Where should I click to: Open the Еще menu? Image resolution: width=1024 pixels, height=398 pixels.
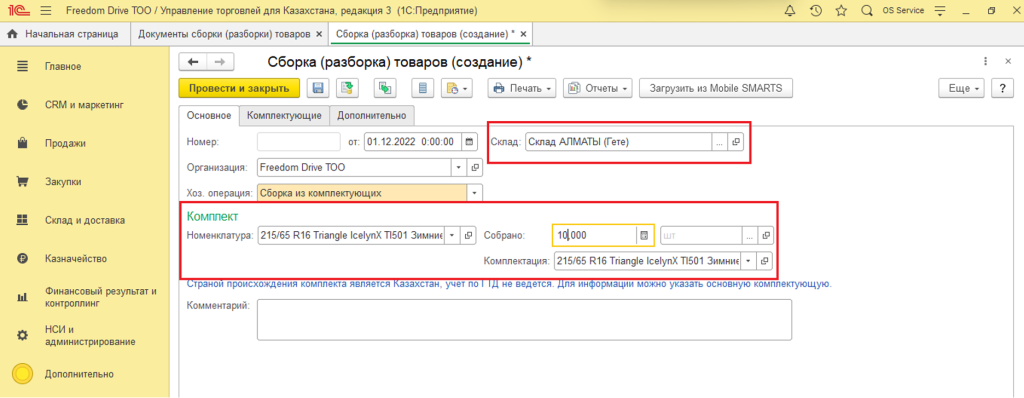pyautogui.click(x=961, y=88)
